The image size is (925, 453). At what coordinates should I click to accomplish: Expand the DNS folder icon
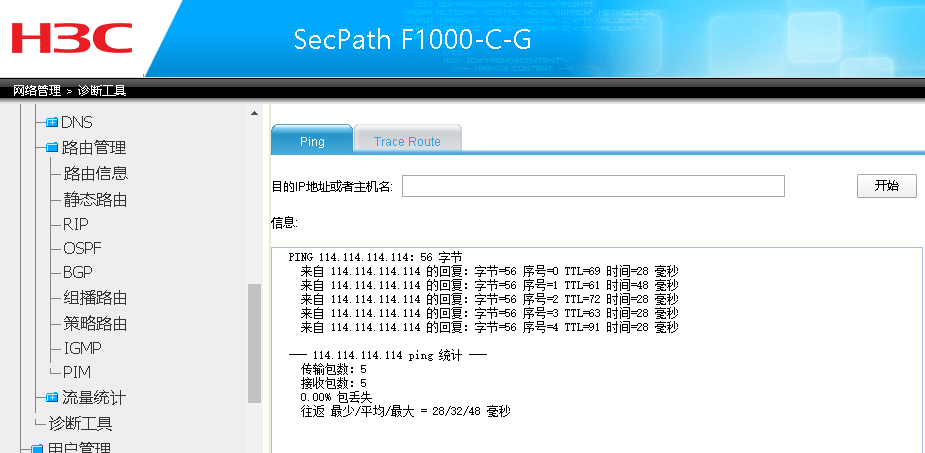[x=52, y=123]
